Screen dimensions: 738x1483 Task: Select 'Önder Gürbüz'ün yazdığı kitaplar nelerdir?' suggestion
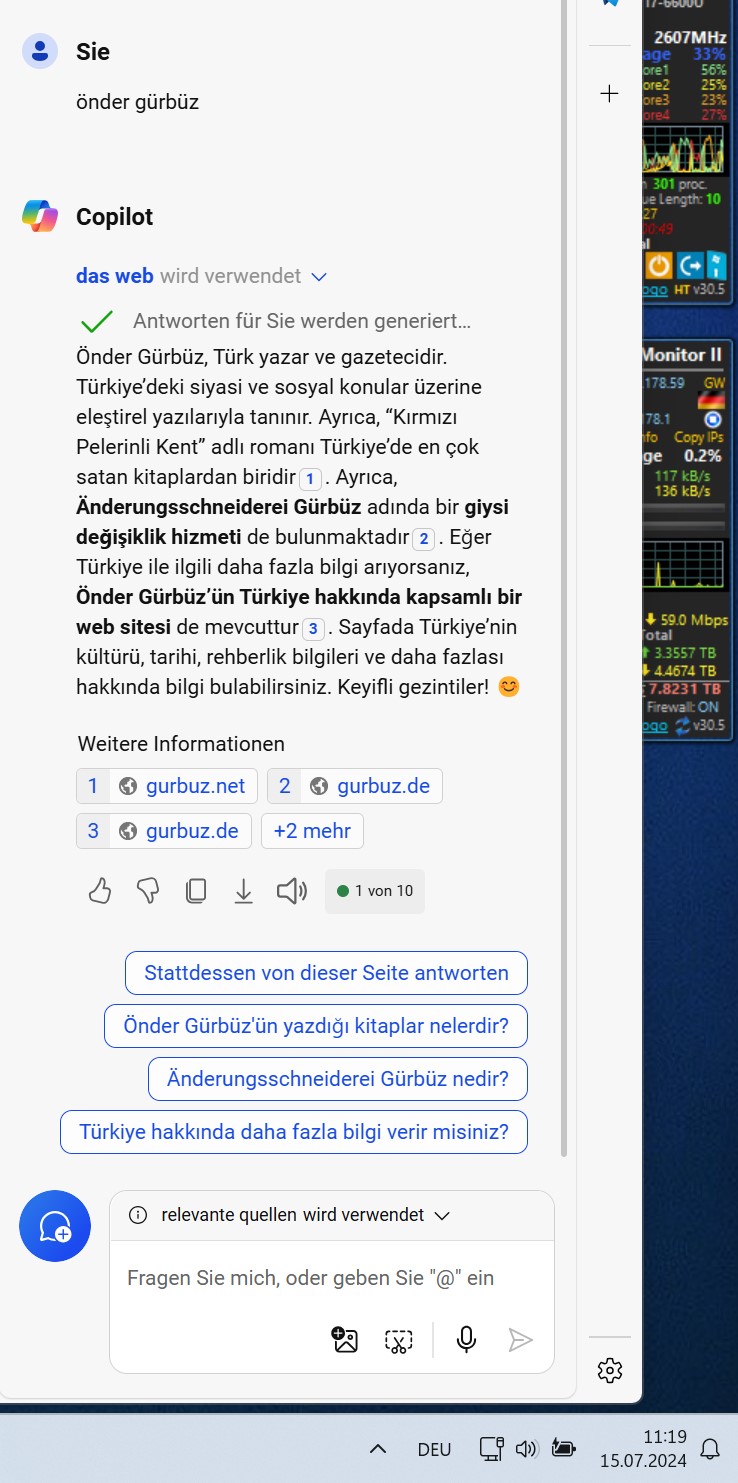(x=316, y=1026)
